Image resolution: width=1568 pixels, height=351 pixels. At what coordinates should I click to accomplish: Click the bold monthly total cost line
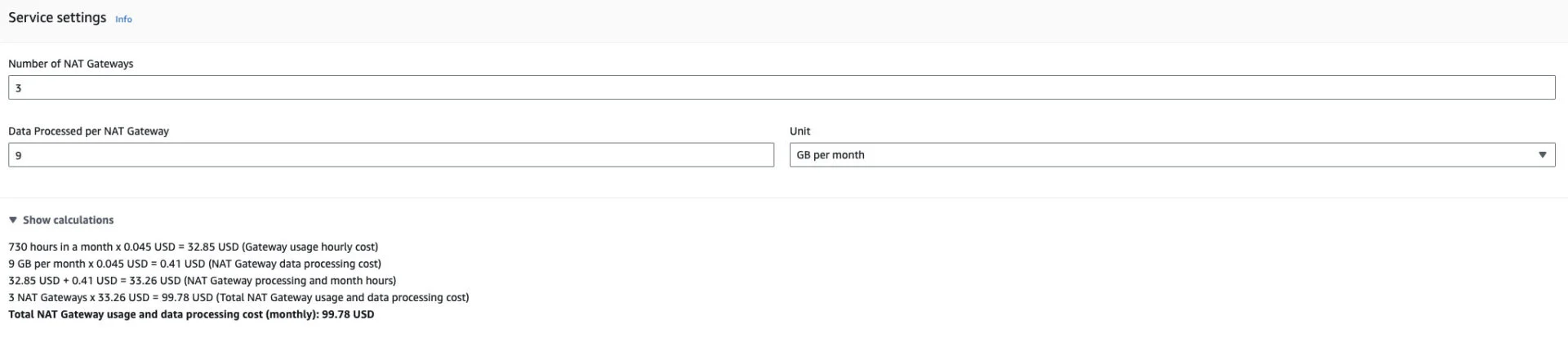tap(191, 314)
